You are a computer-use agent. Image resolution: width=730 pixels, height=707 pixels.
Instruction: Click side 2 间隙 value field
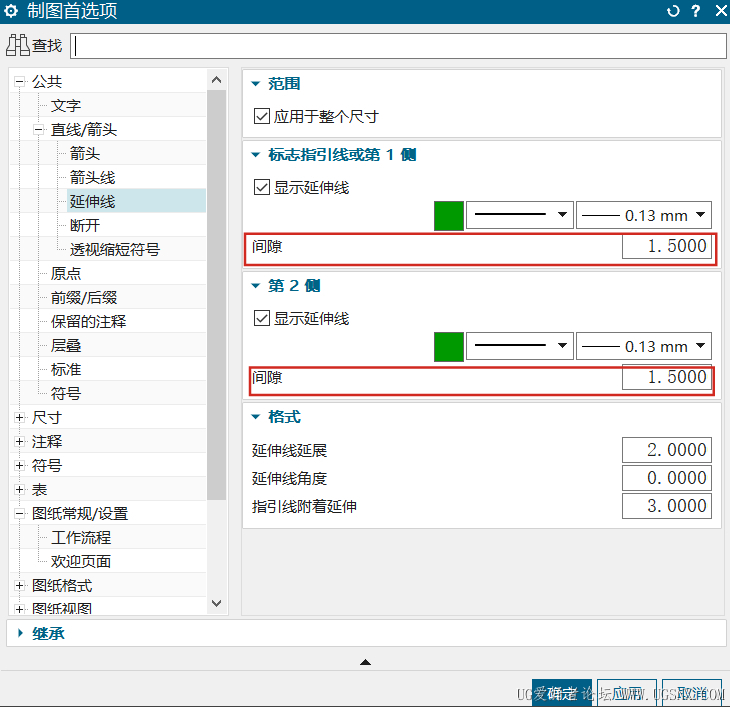667,377
